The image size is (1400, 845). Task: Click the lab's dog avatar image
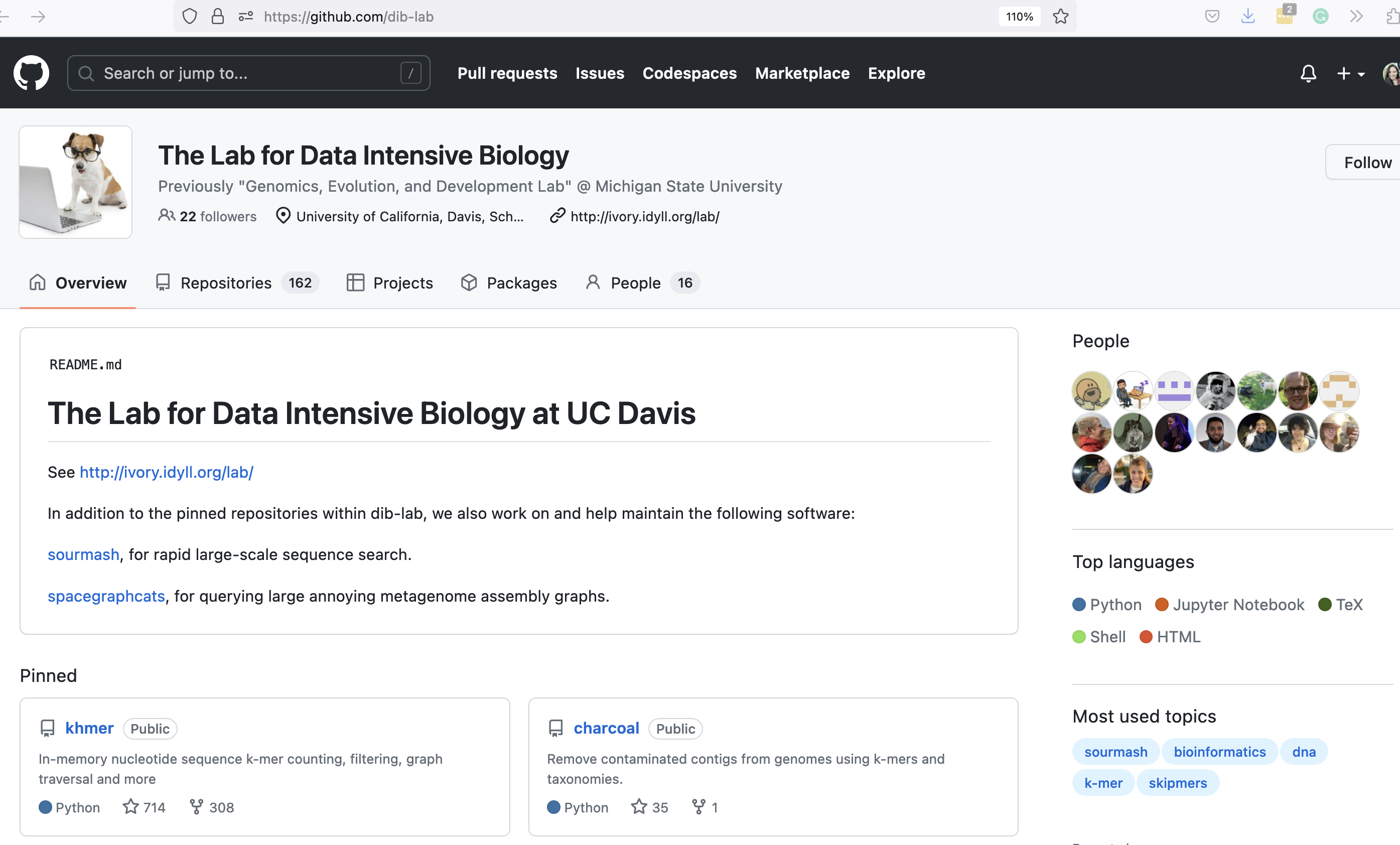point(76,182)
